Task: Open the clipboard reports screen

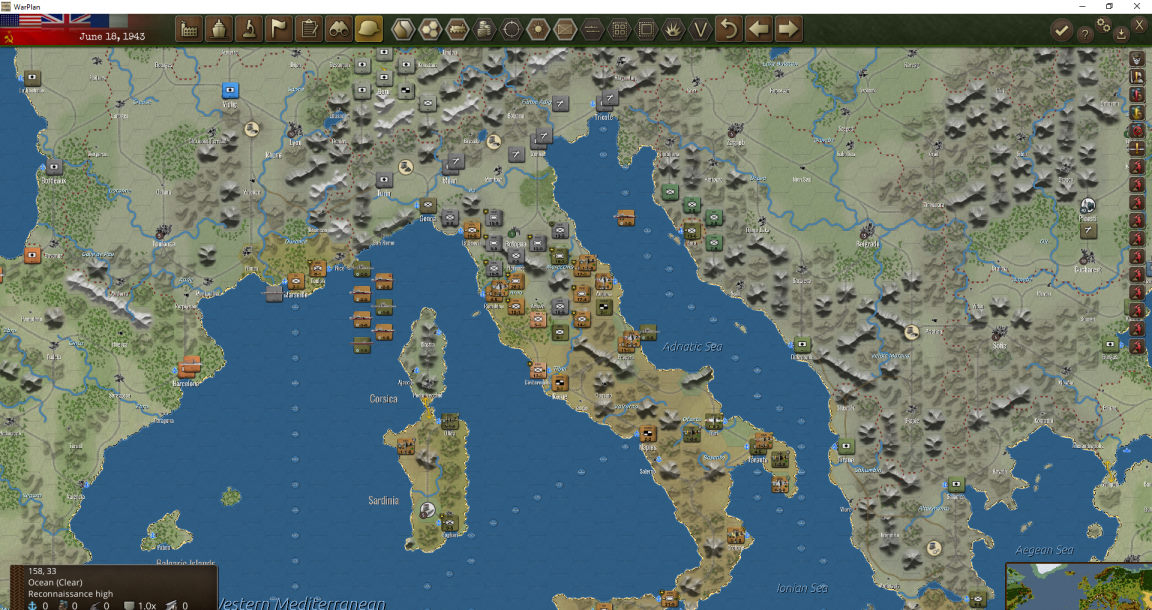Action: click(309, 29)
